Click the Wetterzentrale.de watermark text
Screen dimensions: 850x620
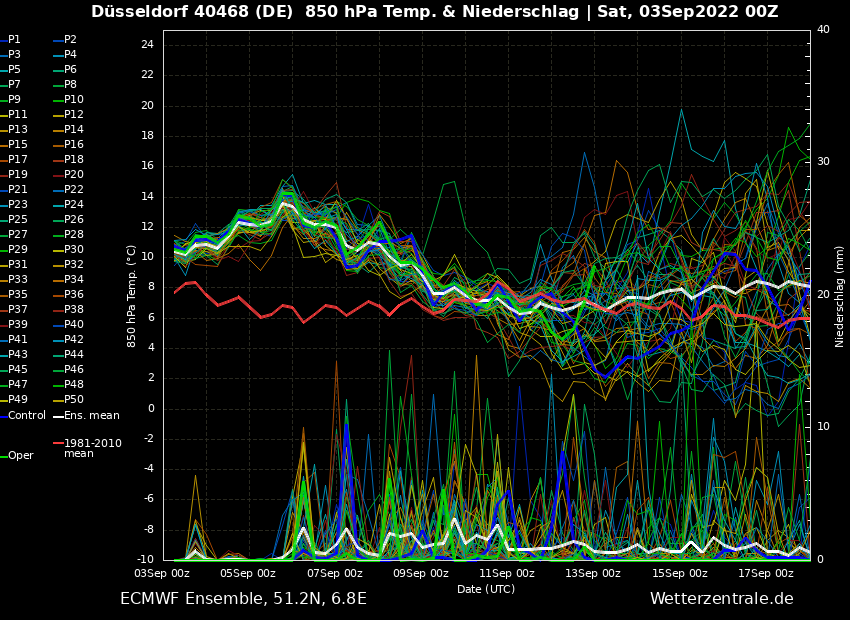click(721, 599)
